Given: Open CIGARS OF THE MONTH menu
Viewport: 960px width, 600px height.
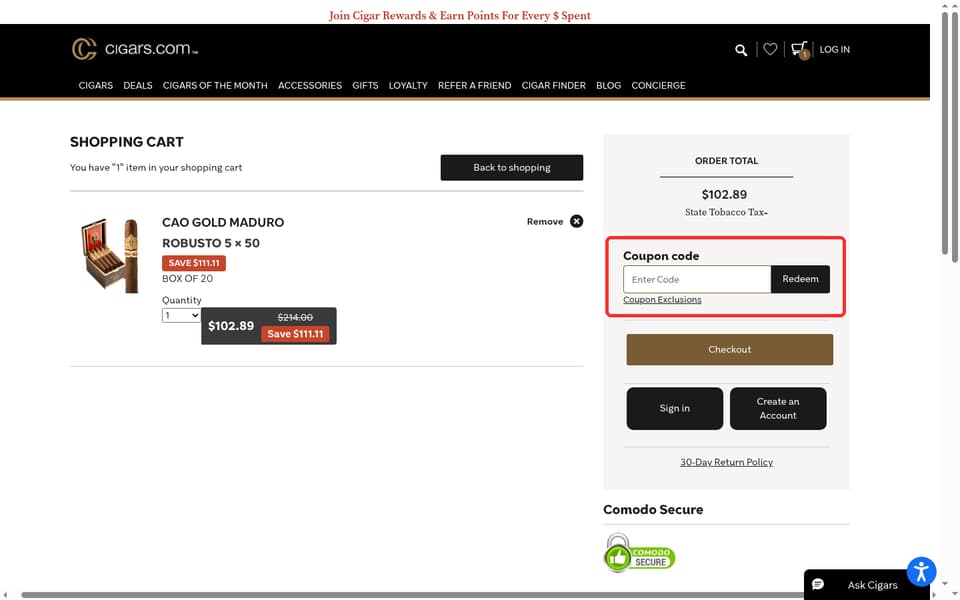Looking at the screenshot, I should 215,86.
